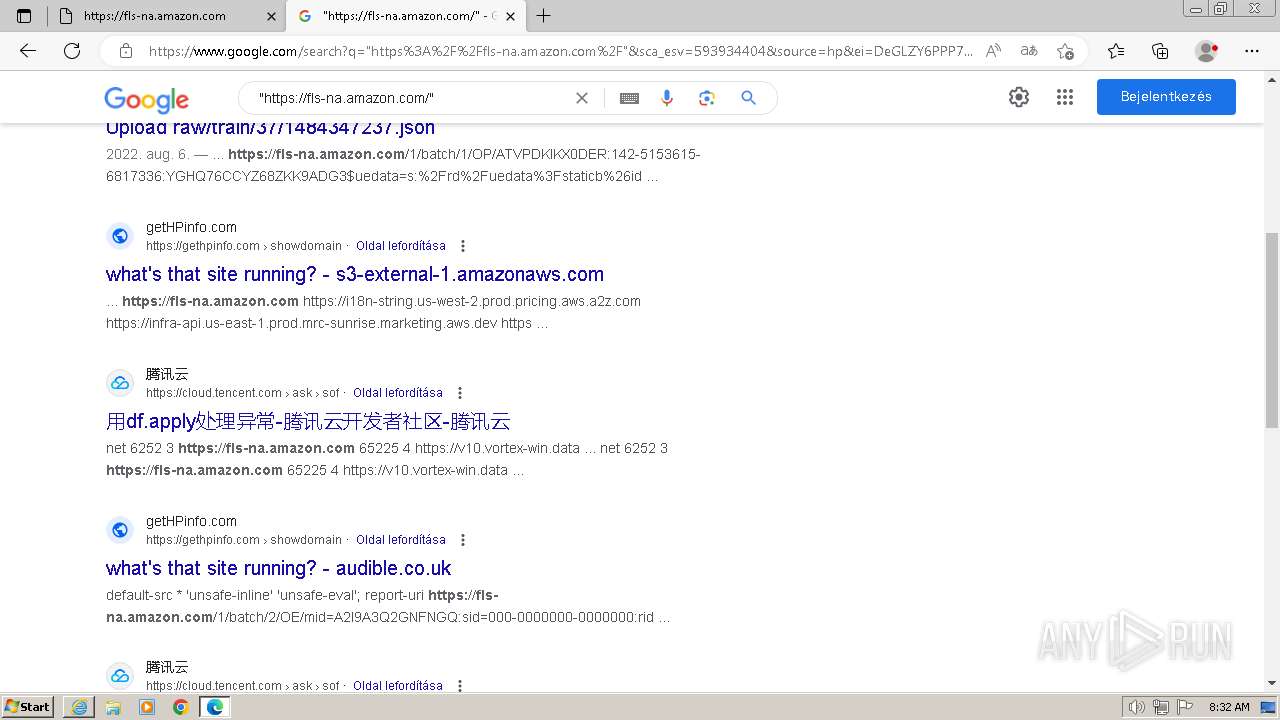The image size is (1280, 720).
Task: Clear the search query with X
Action: coord(582,98)
